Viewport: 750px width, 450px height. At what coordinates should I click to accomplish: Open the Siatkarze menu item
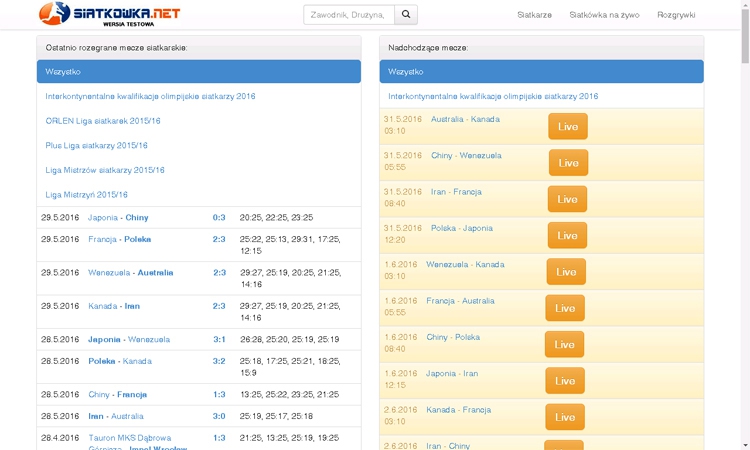[534, 15]
